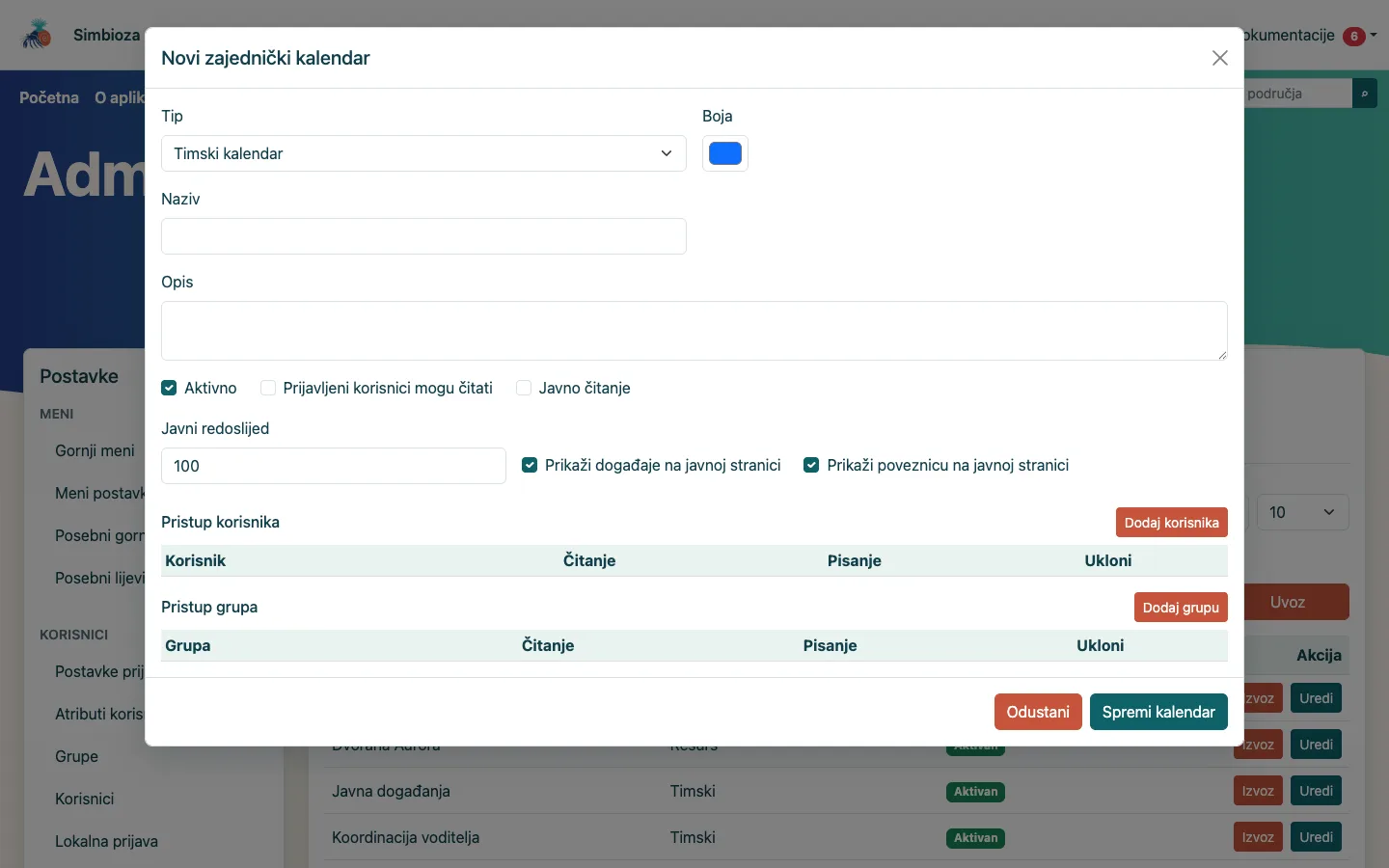The height and width of the screenshot is (868, 1389).
Task: Uncheck Prikaži poveznicu na javnoj stranici
Action: (x=811, y=465)
